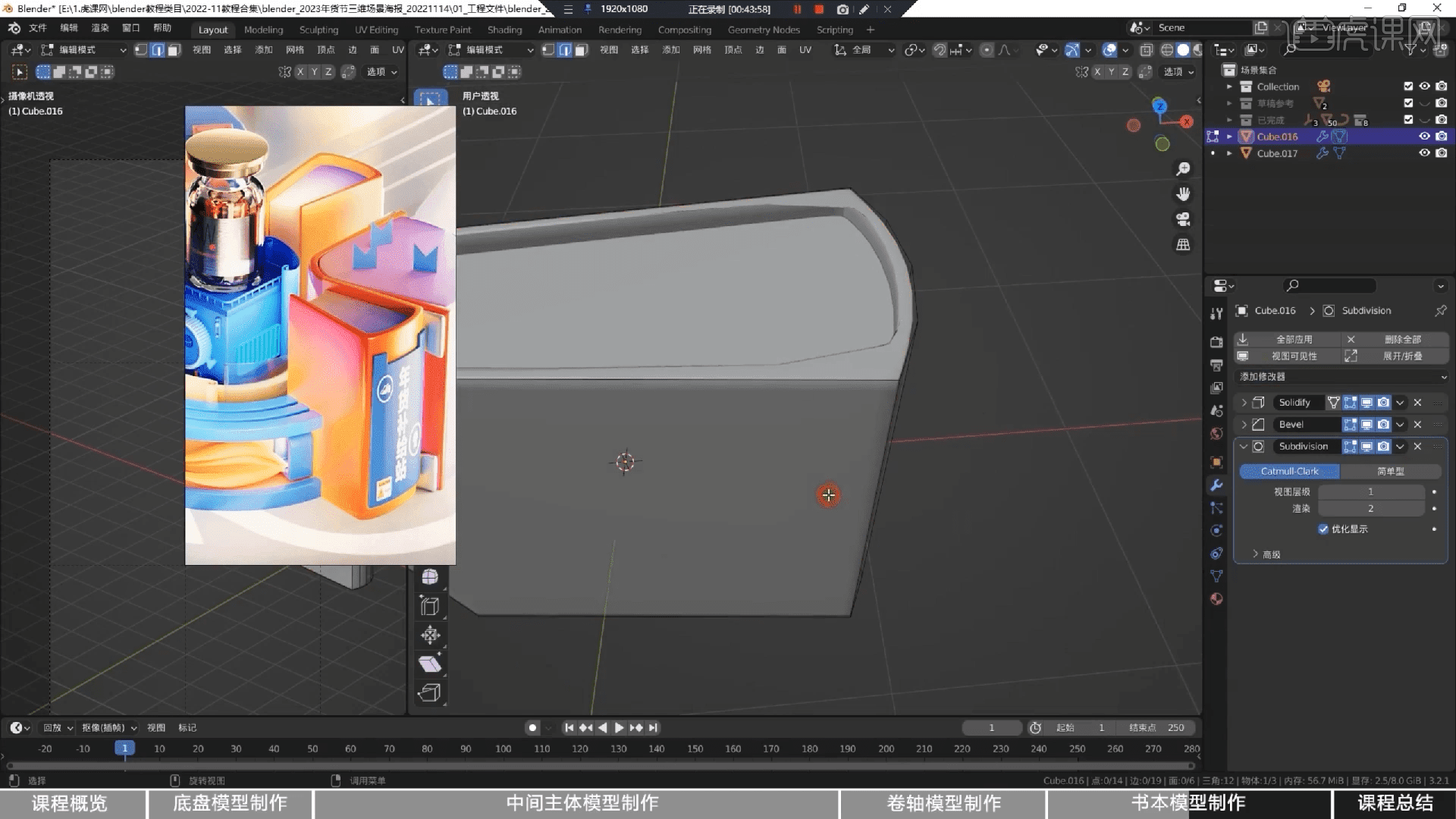
Task: Select the Shrink/Fatten tool in toolbar
Action: coord(430,635)
